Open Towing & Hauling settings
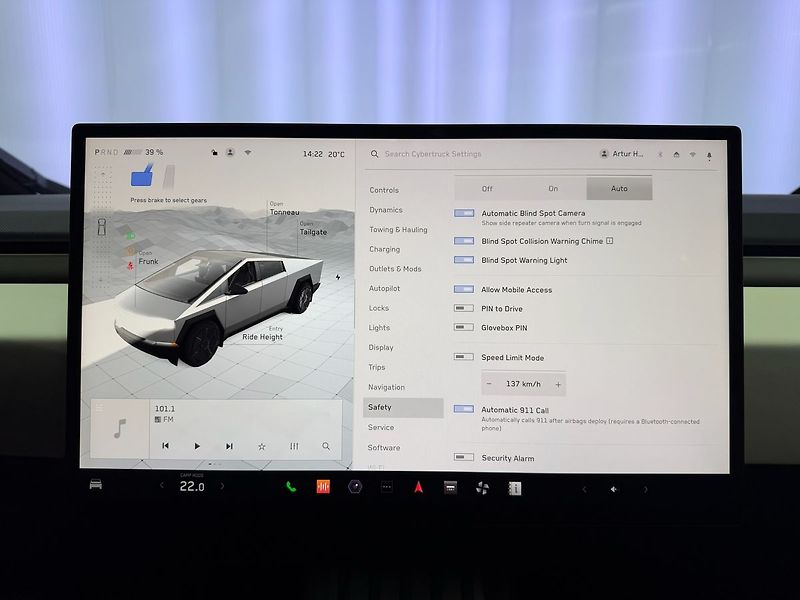The width and height of the screenshot is (800, 600). click(398, 230)
